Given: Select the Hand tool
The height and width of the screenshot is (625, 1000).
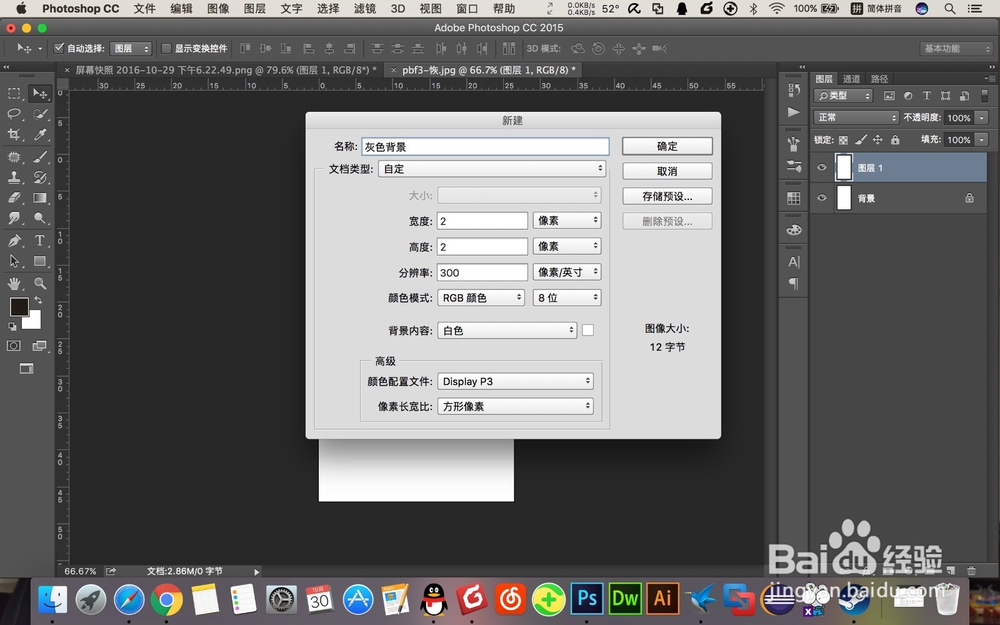Looking at the screenshot, I should [x=14, y=283].
